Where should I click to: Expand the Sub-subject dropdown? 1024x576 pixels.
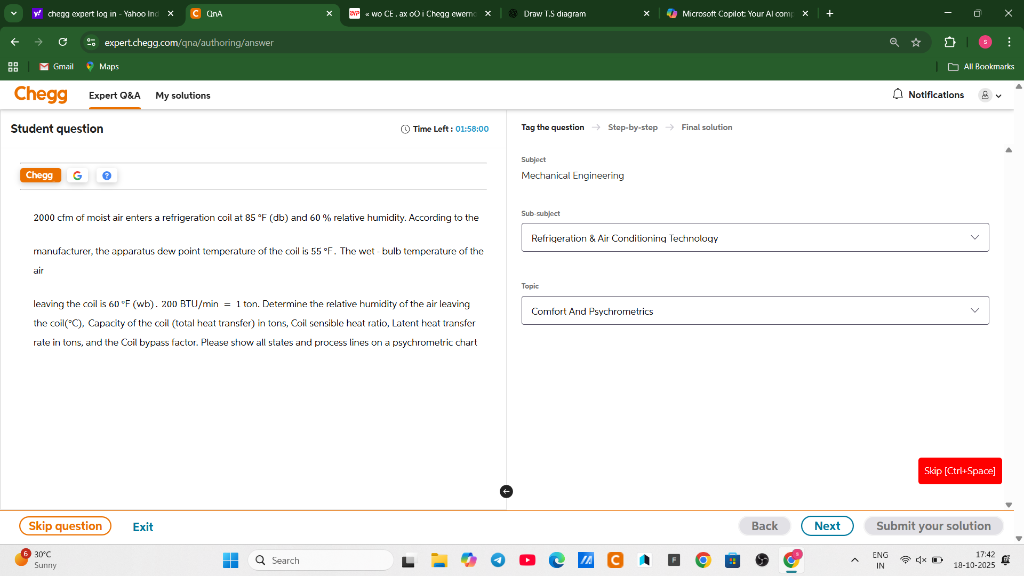tap(755, 238)
